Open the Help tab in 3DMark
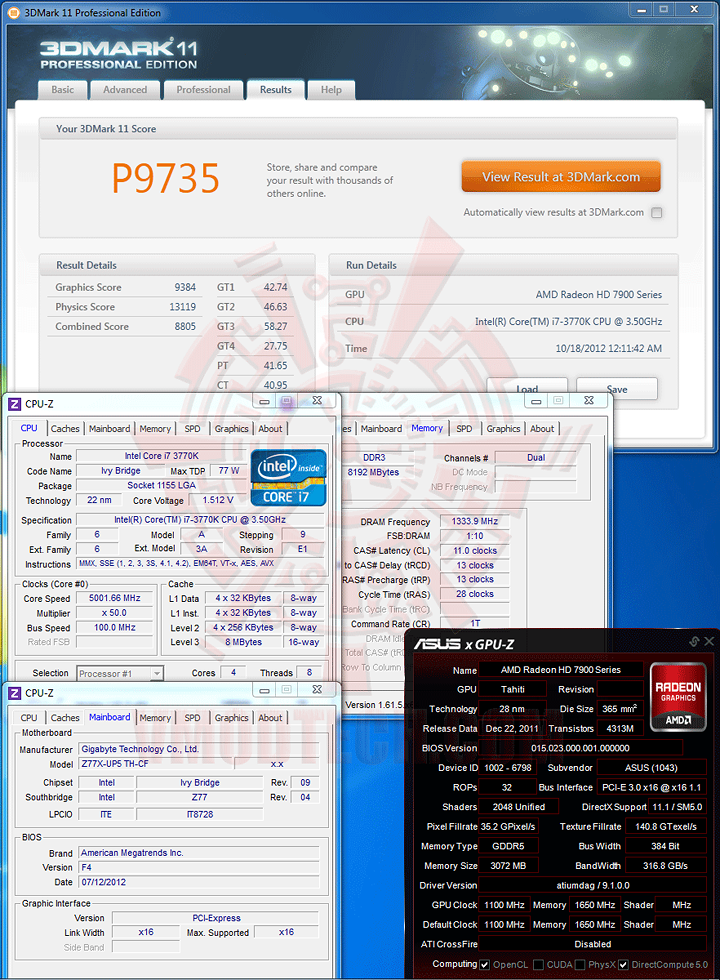720x980 pixels. 331,90
